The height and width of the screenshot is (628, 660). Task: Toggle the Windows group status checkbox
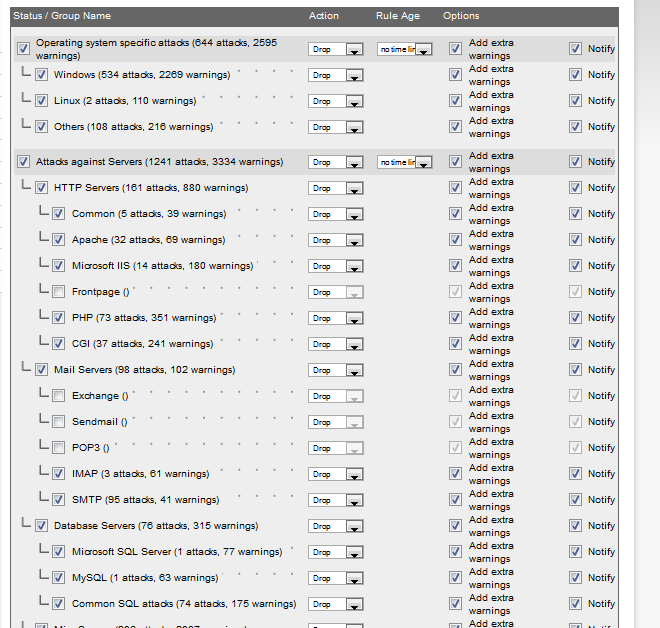click(x=41, y=75)
